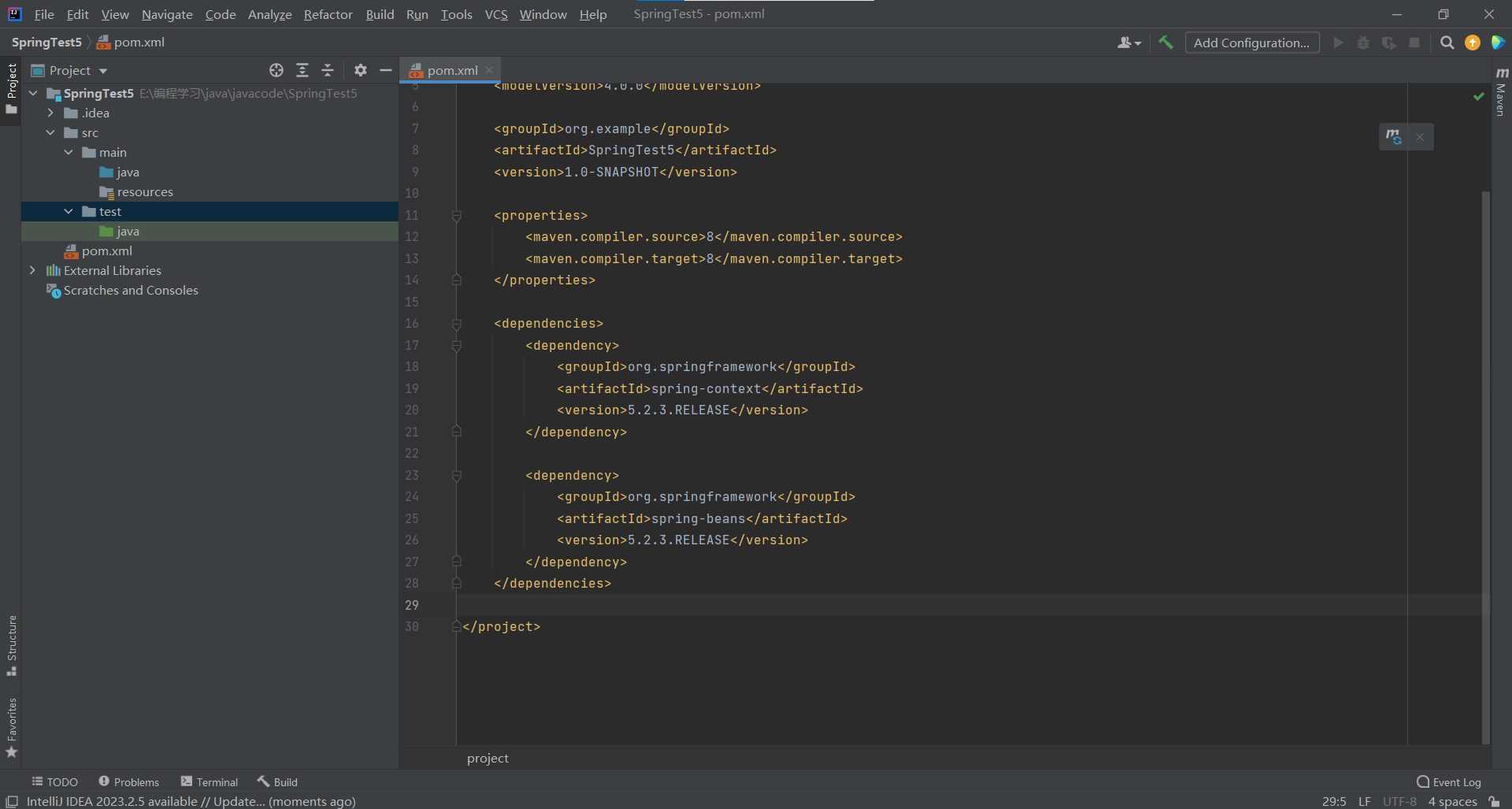1512x809 pixels.
Task: Open the Maven tool window tab
Action: (x=1501, y=92)
